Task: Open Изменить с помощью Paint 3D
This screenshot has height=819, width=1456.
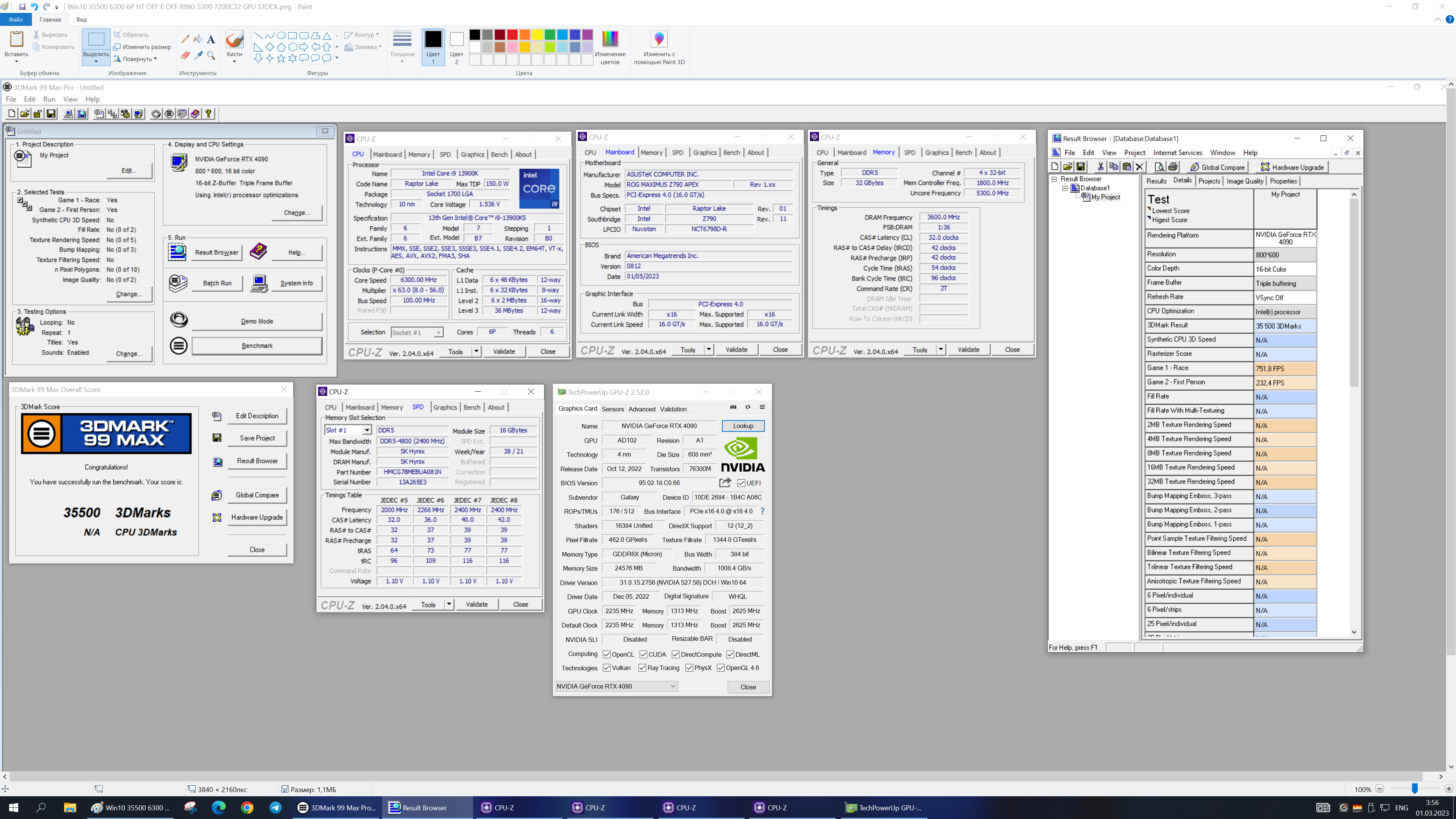Action: 659,47
